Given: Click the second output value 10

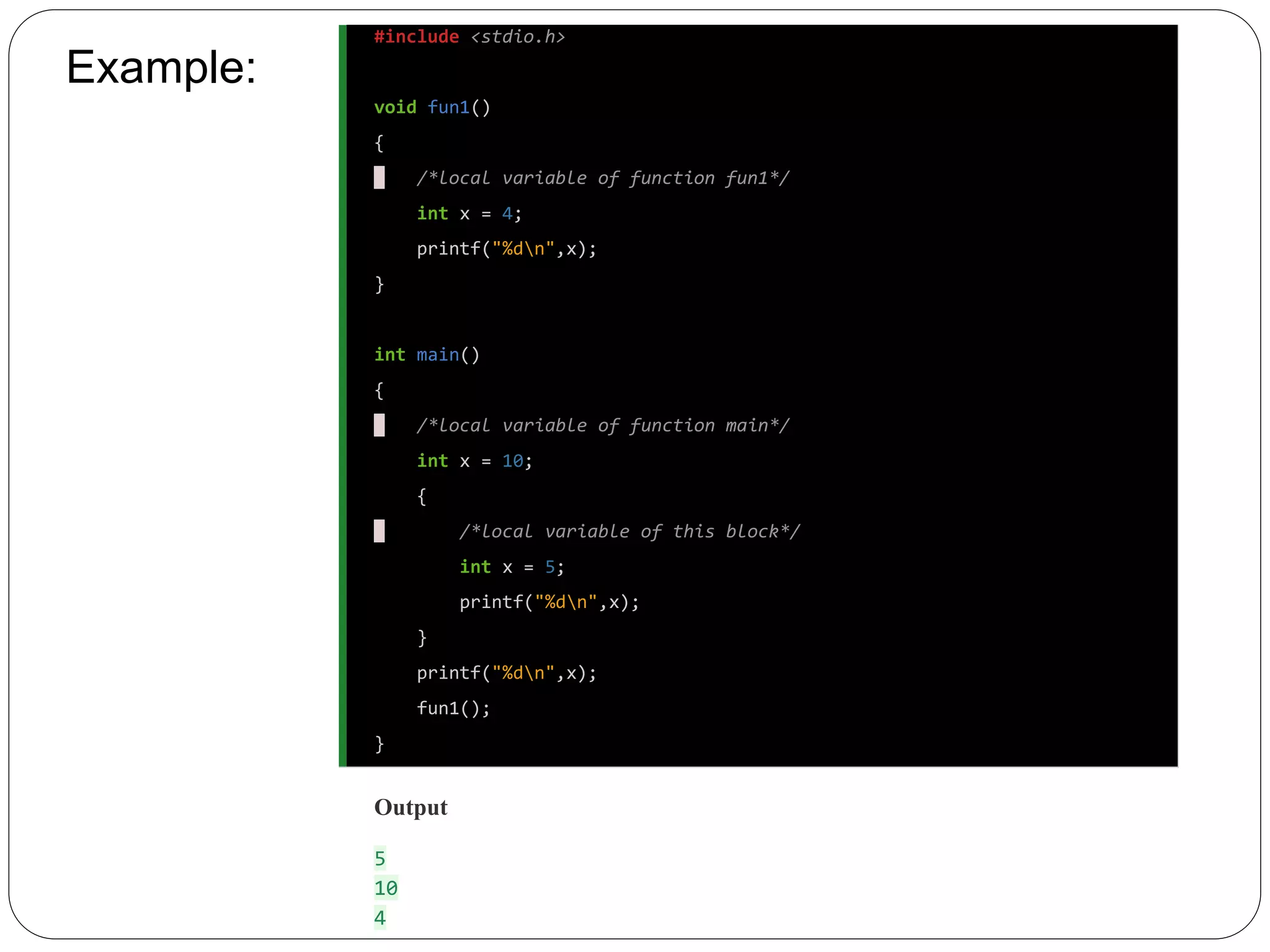Looking at the screenshot, I should coord(386,888).
